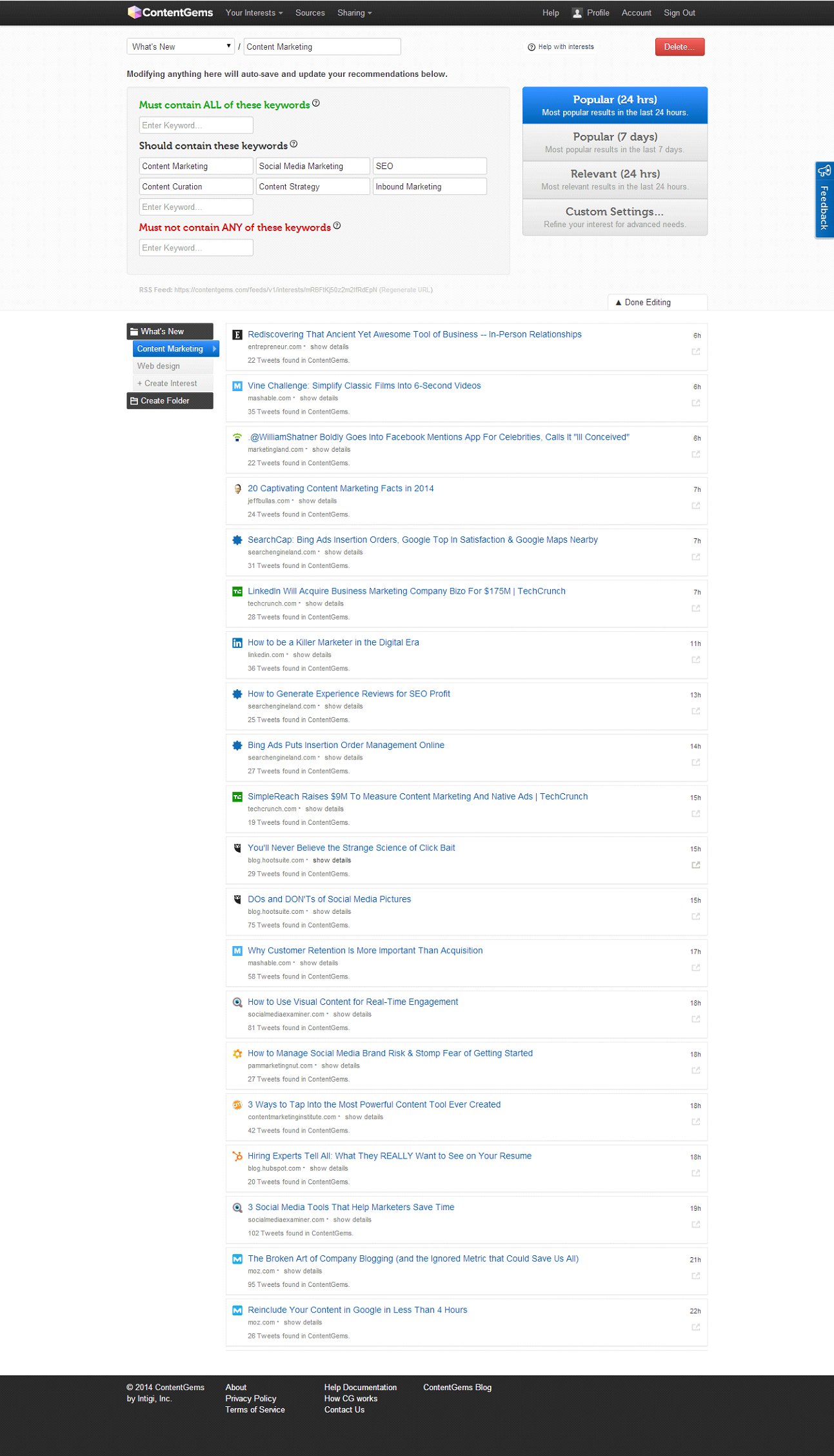Screen dimensions: 834x1456
Task: Share the SearchCap Bing Ads article
Action: coord(696,557)
